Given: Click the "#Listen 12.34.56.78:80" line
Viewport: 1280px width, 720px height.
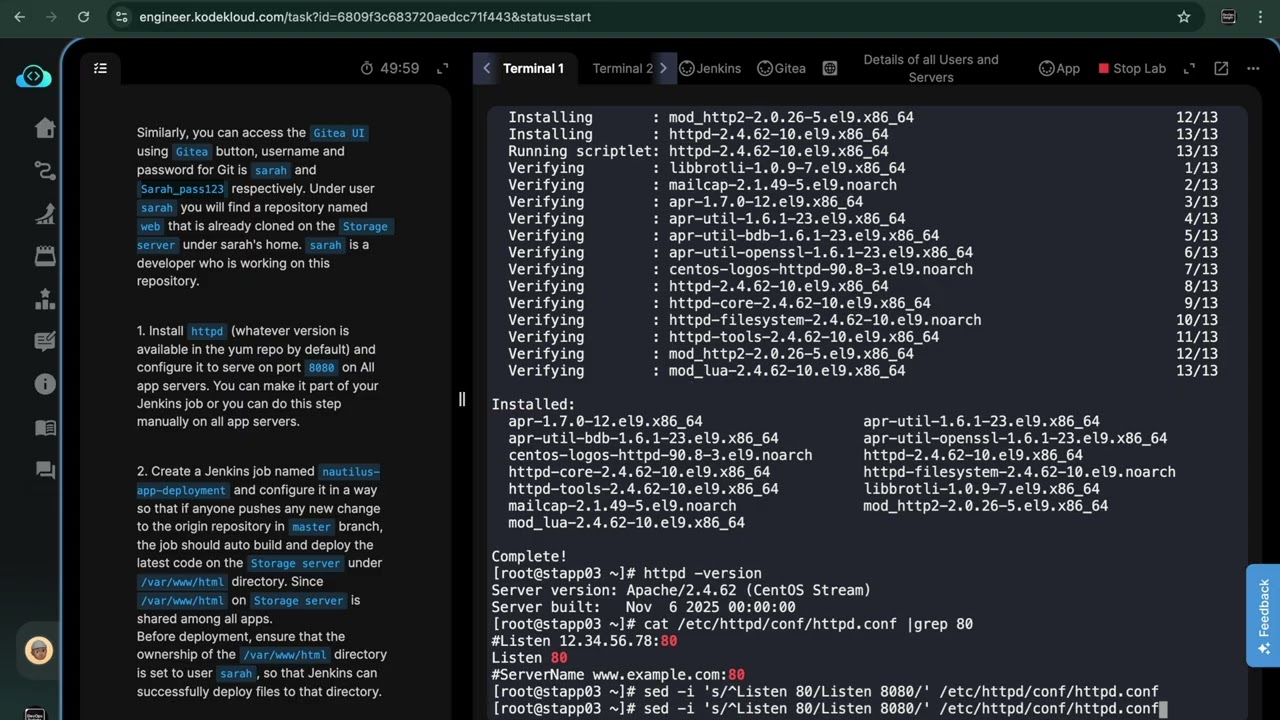Looking at the screenshot, I should [x=584, y=641].
